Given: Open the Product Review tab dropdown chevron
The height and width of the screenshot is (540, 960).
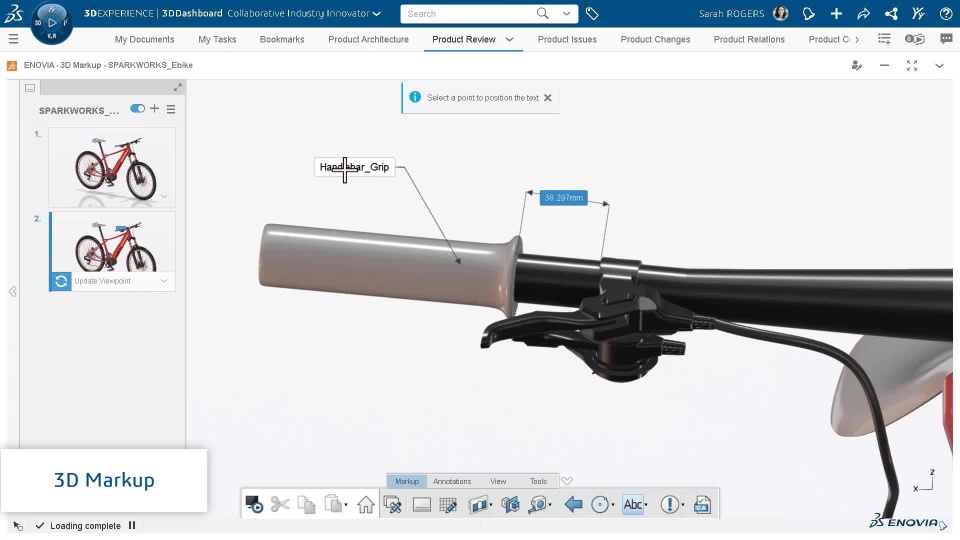Looking at the screenshot, I should coord(509,39).
